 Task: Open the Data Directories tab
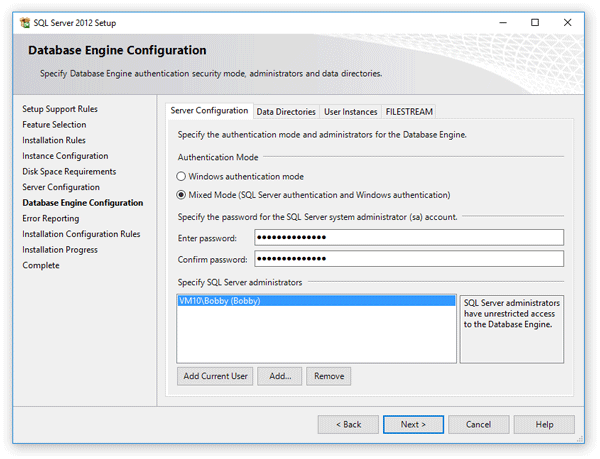point(286,112)
